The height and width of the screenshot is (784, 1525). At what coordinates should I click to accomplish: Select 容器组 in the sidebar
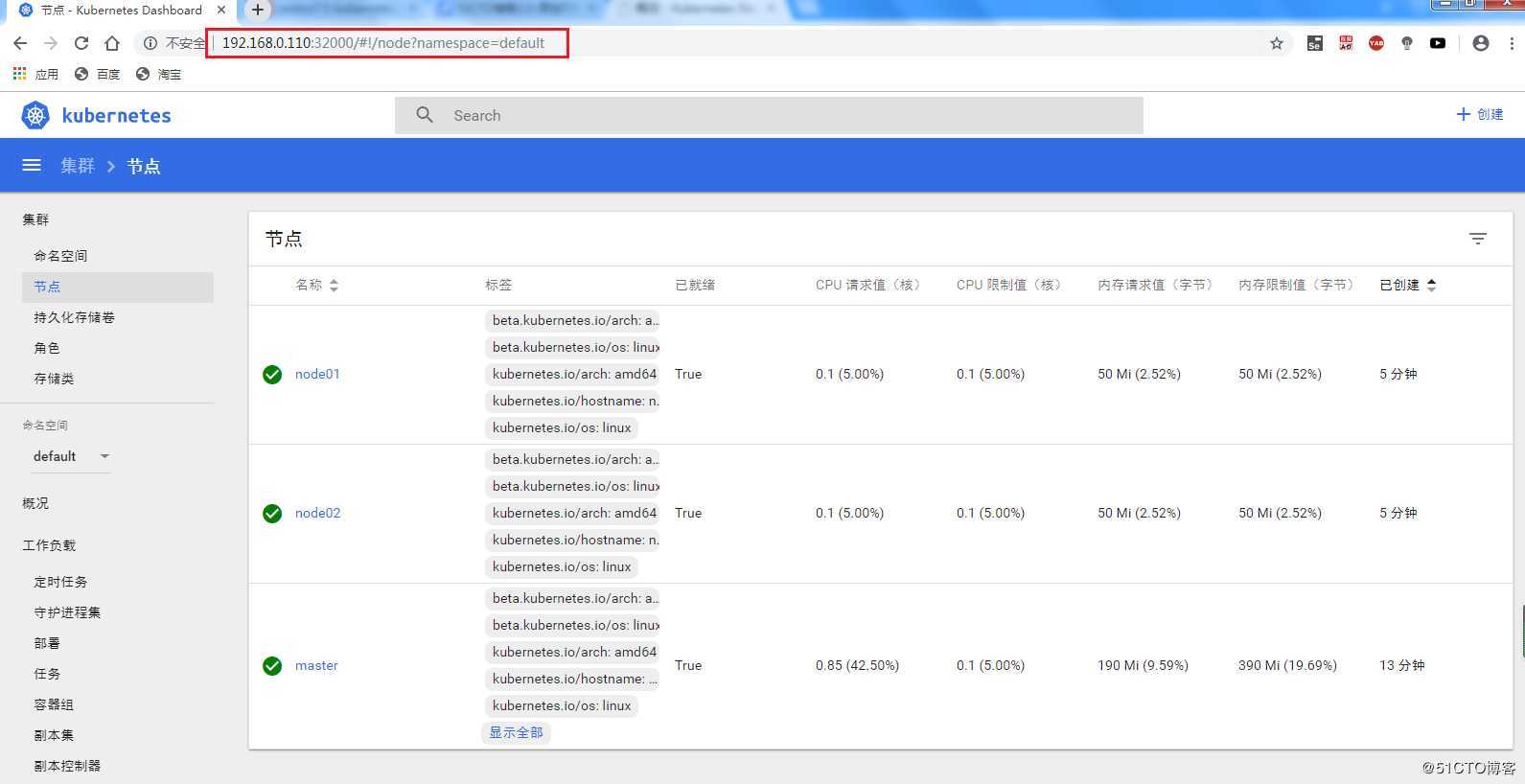tap(54, 704)
